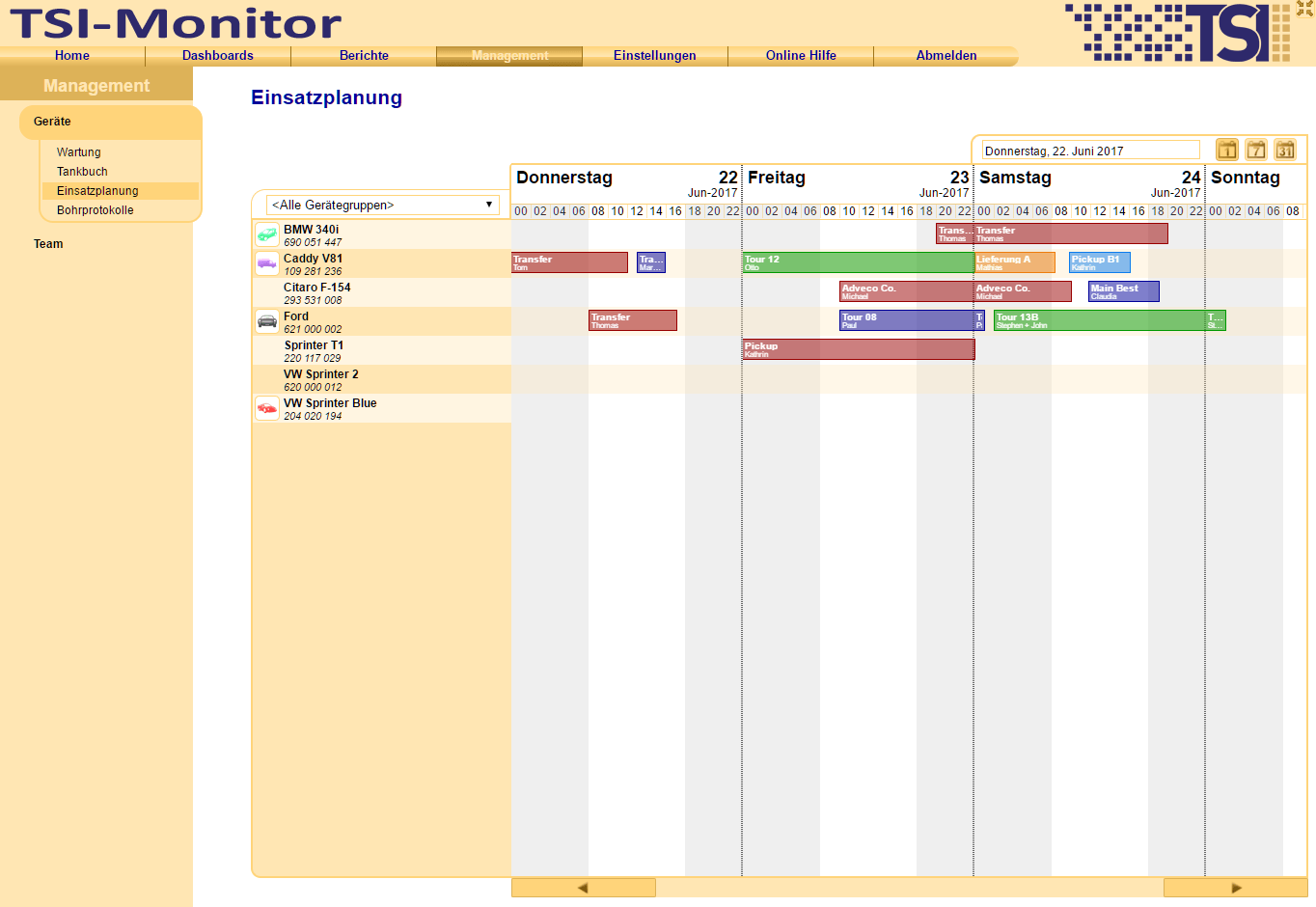Viewport: 1316px width, 907px height.
Task: Switch to the 31-day month view icon
Action: coord(1285,150)
